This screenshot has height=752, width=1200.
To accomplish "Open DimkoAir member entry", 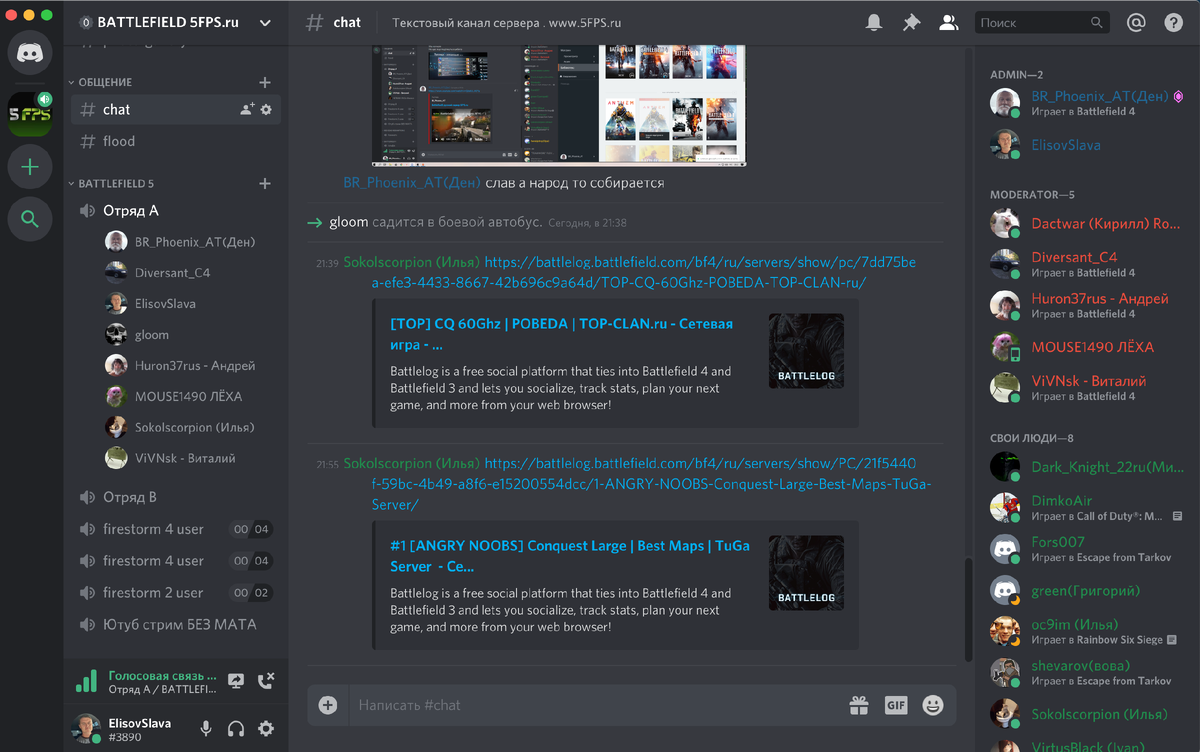I will [1088, 507].
